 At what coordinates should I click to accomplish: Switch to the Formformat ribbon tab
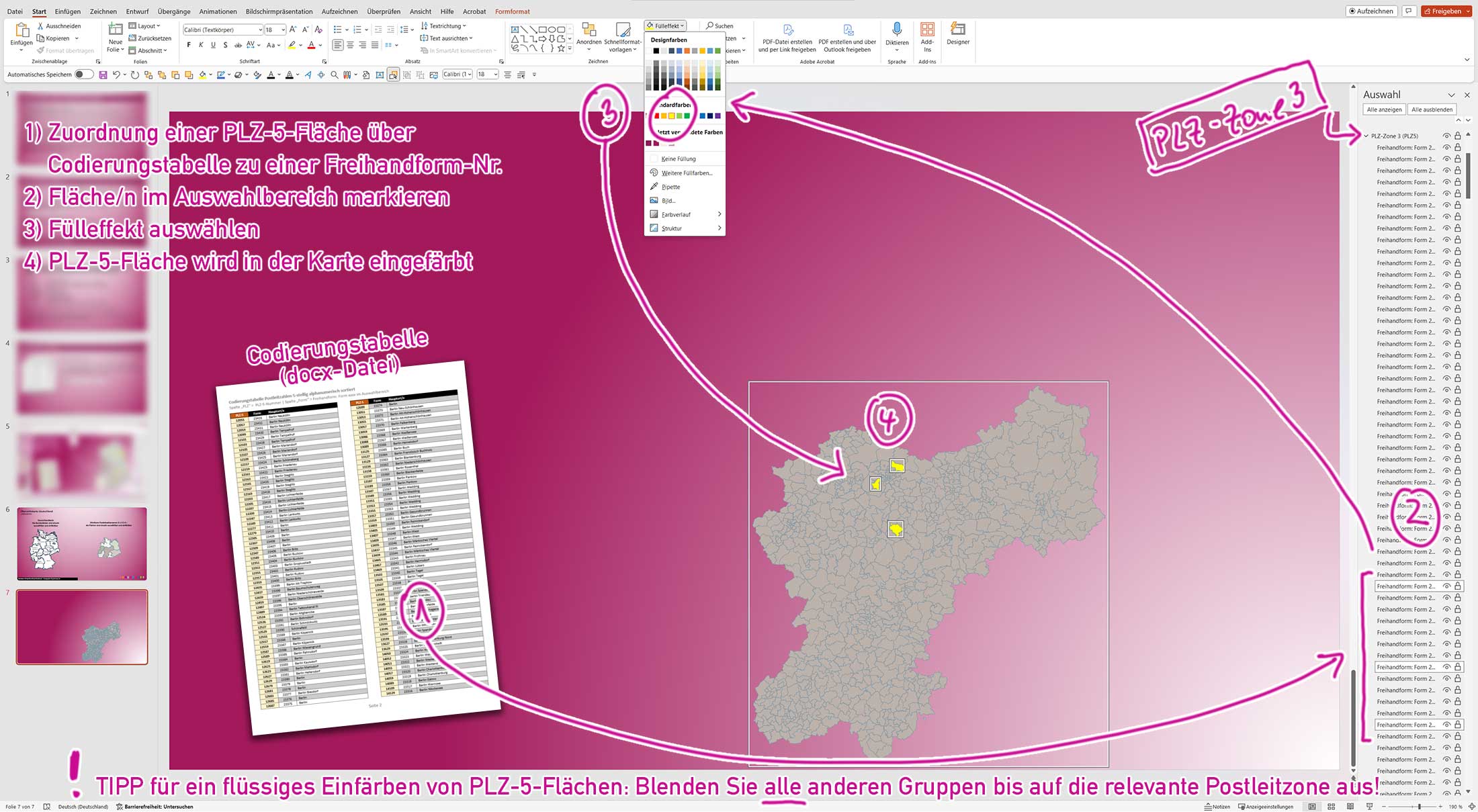512,11
